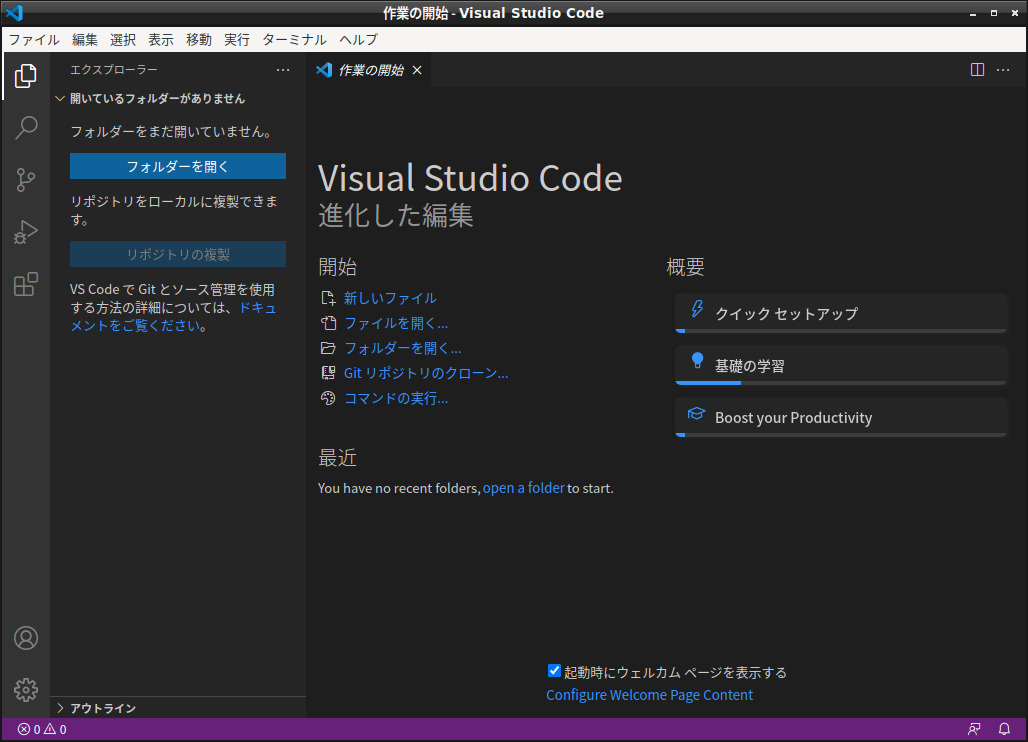This screenshot has height=742, width=1028.
Task: Open the 実行 menu
Action: [237, 39]
